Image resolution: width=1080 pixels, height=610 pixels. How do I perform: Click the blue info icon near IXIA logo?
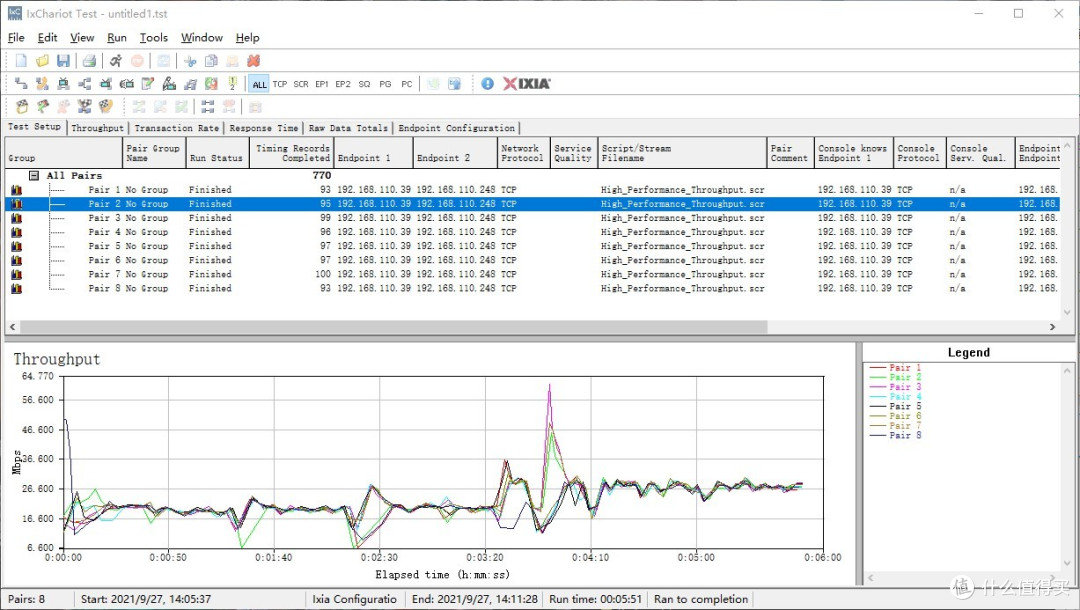pos(488,83)
